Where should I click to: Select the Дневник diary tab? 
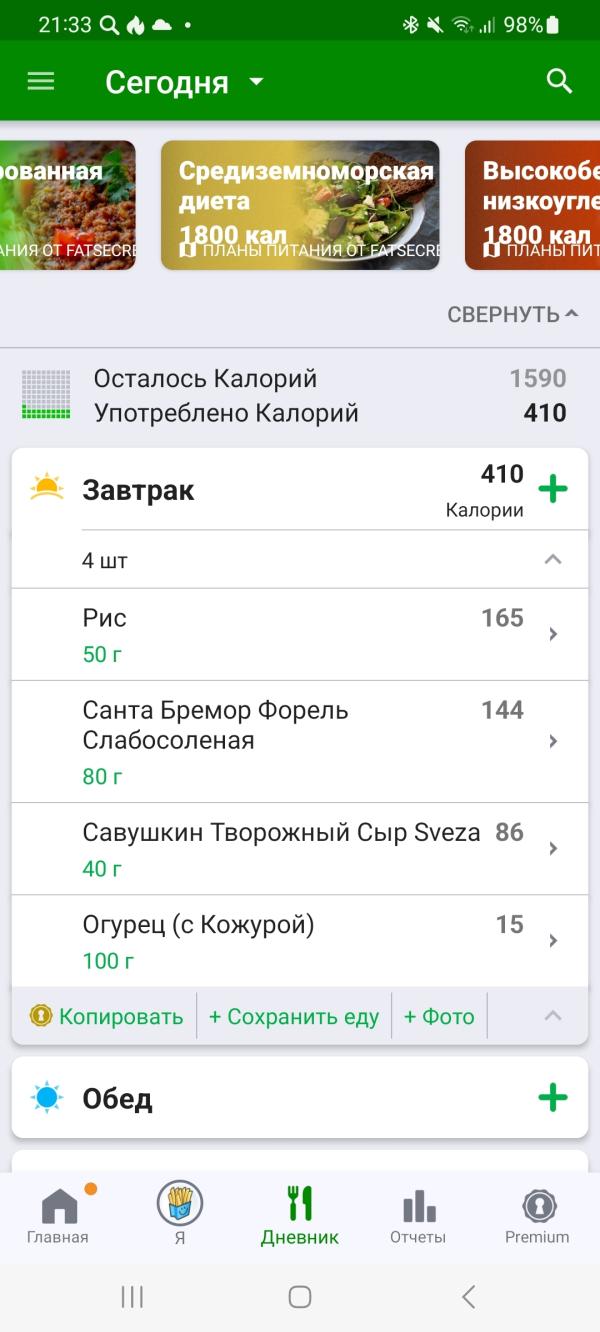click(x=300, y=1214)
